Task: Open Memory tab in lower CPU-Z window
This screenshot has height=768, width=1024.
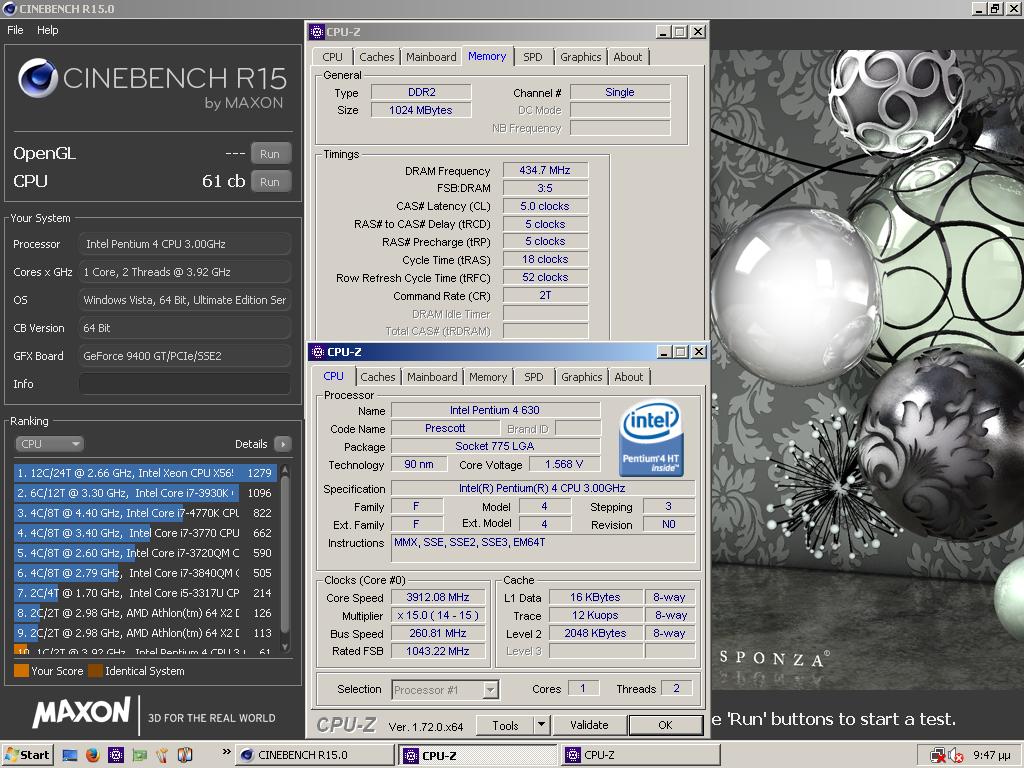Action: 488,377
